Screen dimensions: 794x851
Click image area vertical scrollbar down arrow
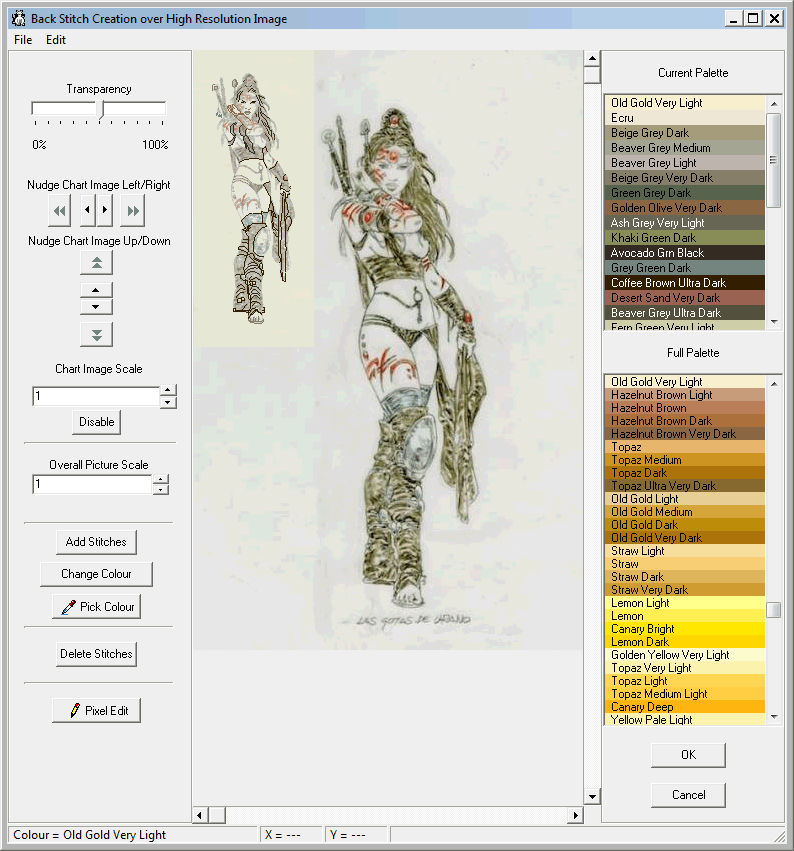click(592, 797)
